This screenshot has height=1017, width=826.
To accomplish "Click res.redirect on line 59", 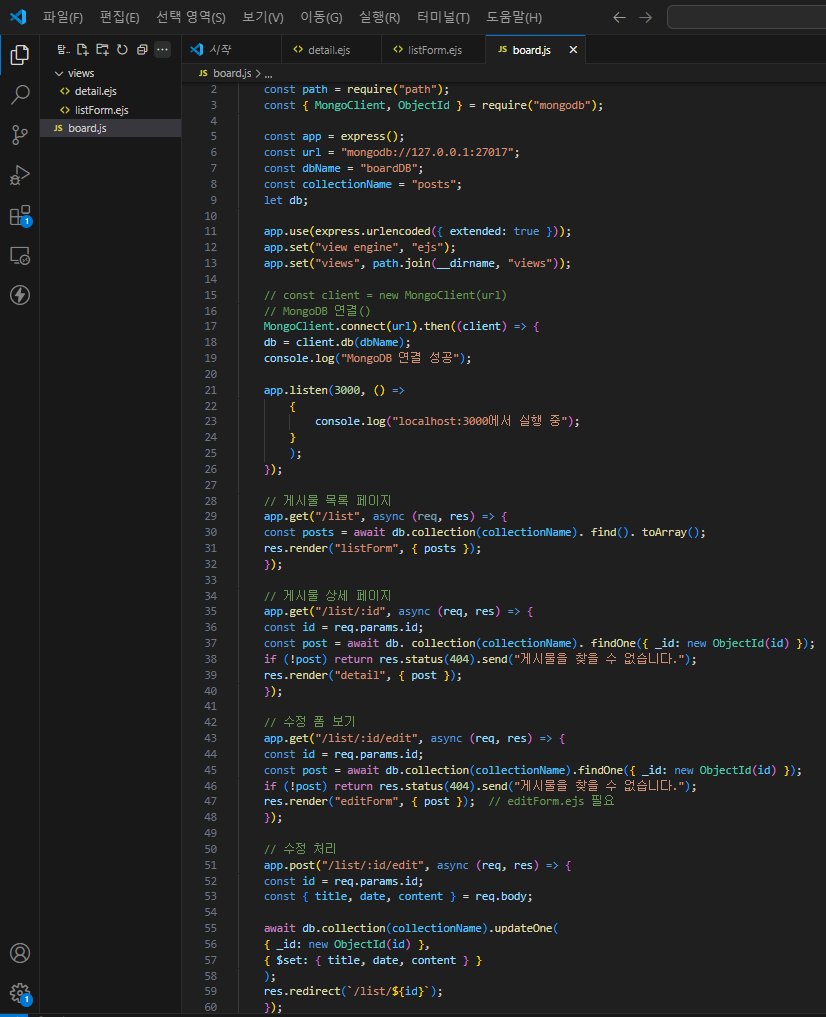I will [x=301, y=992].
